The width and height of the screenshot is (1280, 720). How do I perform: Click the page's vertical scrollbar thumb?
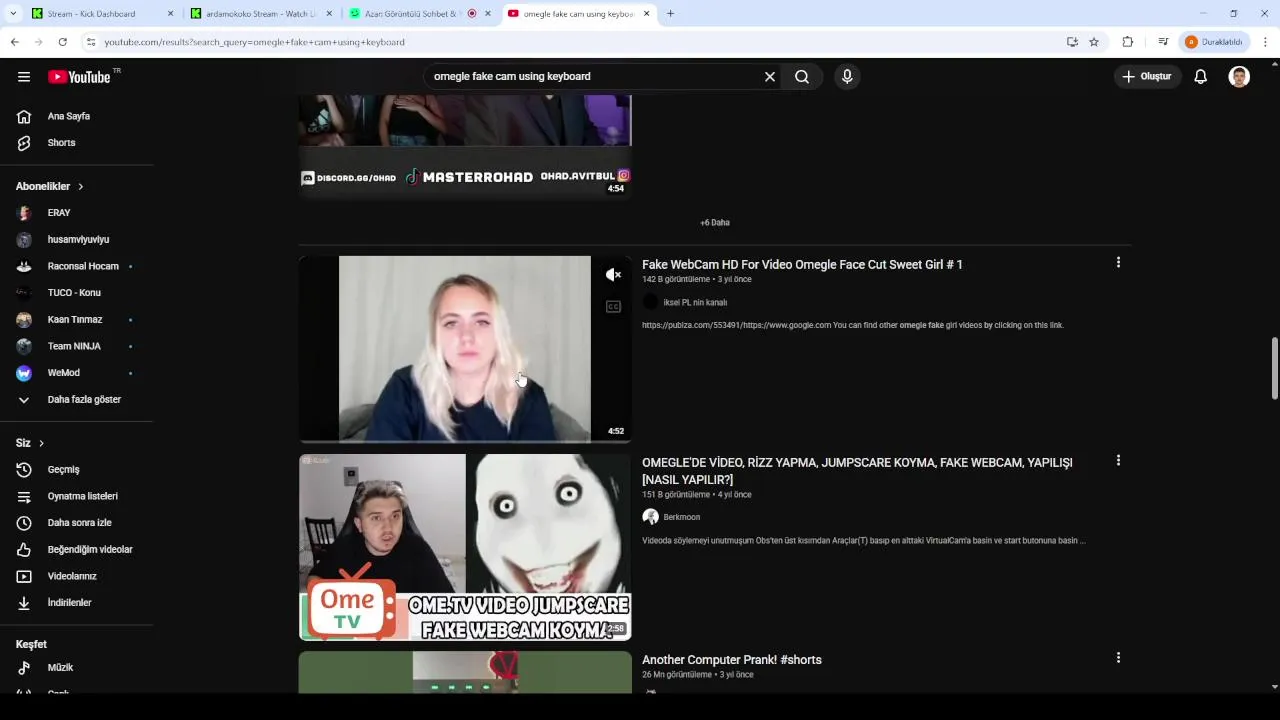click(x=1274, y=368)
